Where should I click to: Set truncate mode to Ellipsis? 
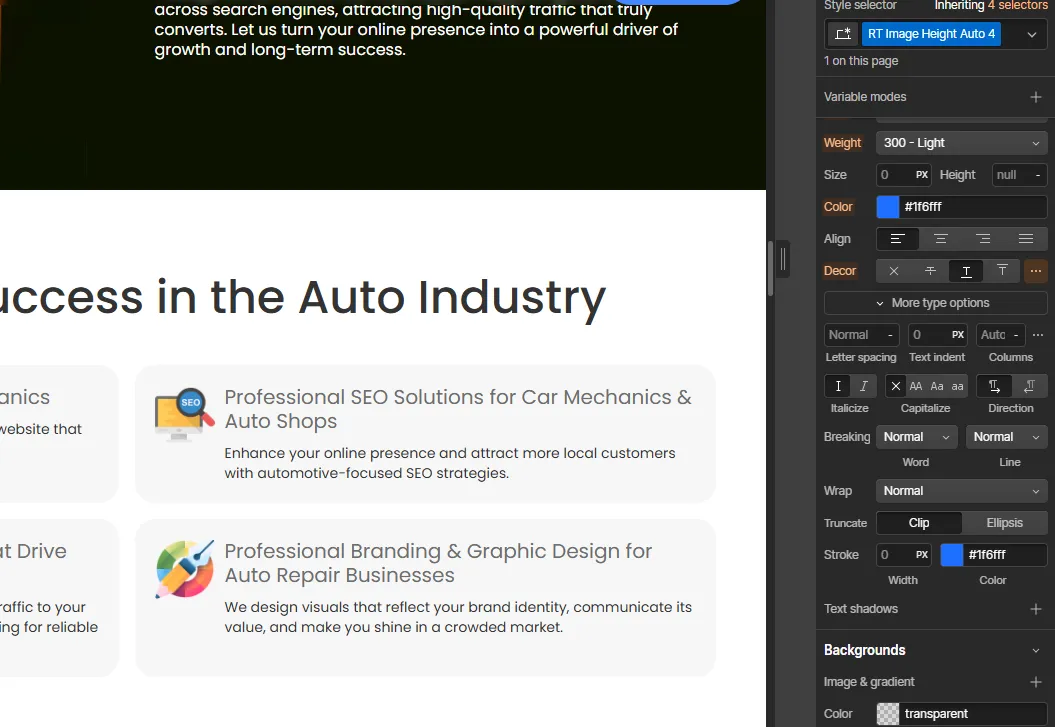pyautogui.click(x=1004, y=523)
